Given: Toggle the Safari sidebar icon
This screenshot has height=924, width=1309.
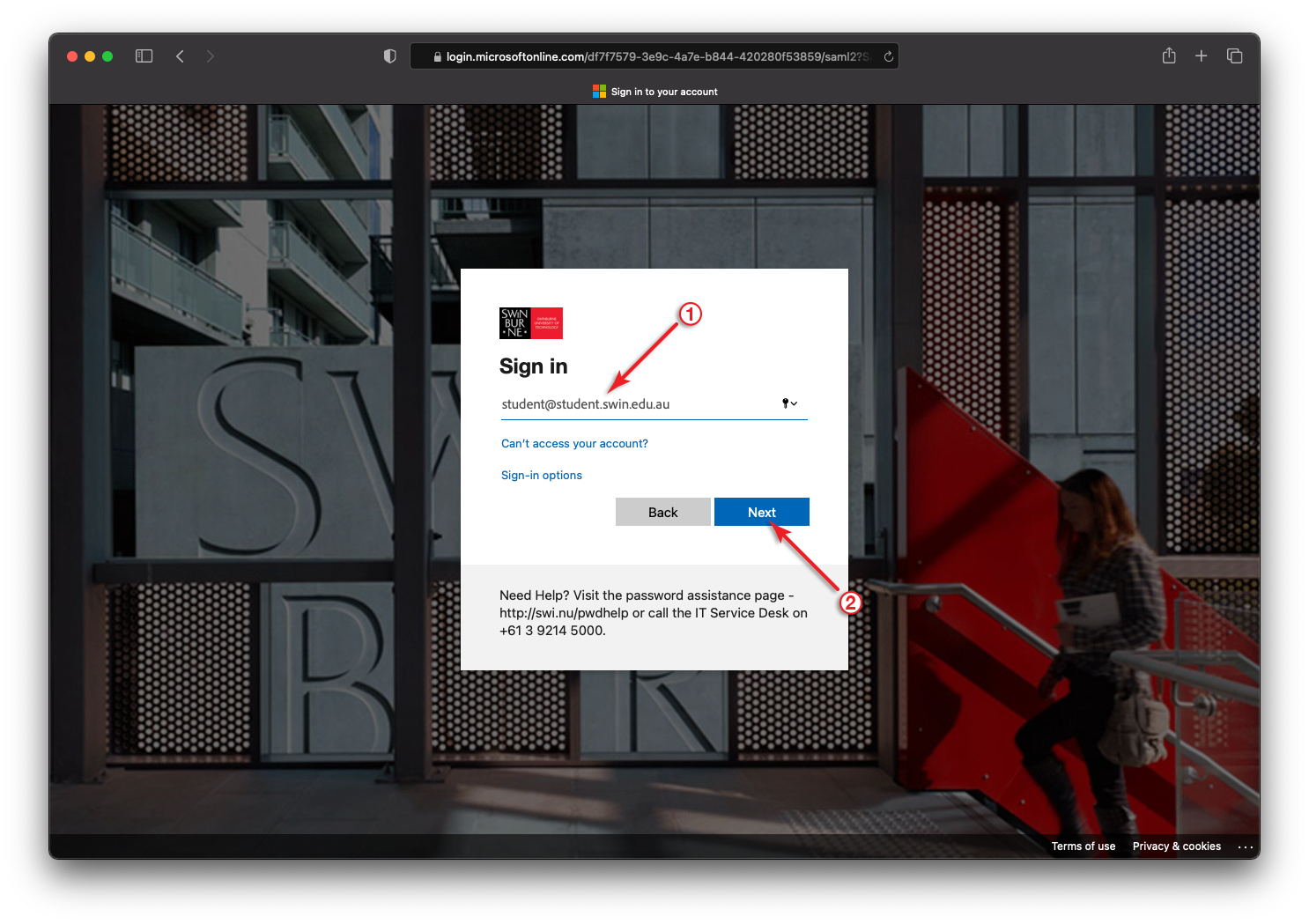Looking at the screenshot, I should coord(144,56).
